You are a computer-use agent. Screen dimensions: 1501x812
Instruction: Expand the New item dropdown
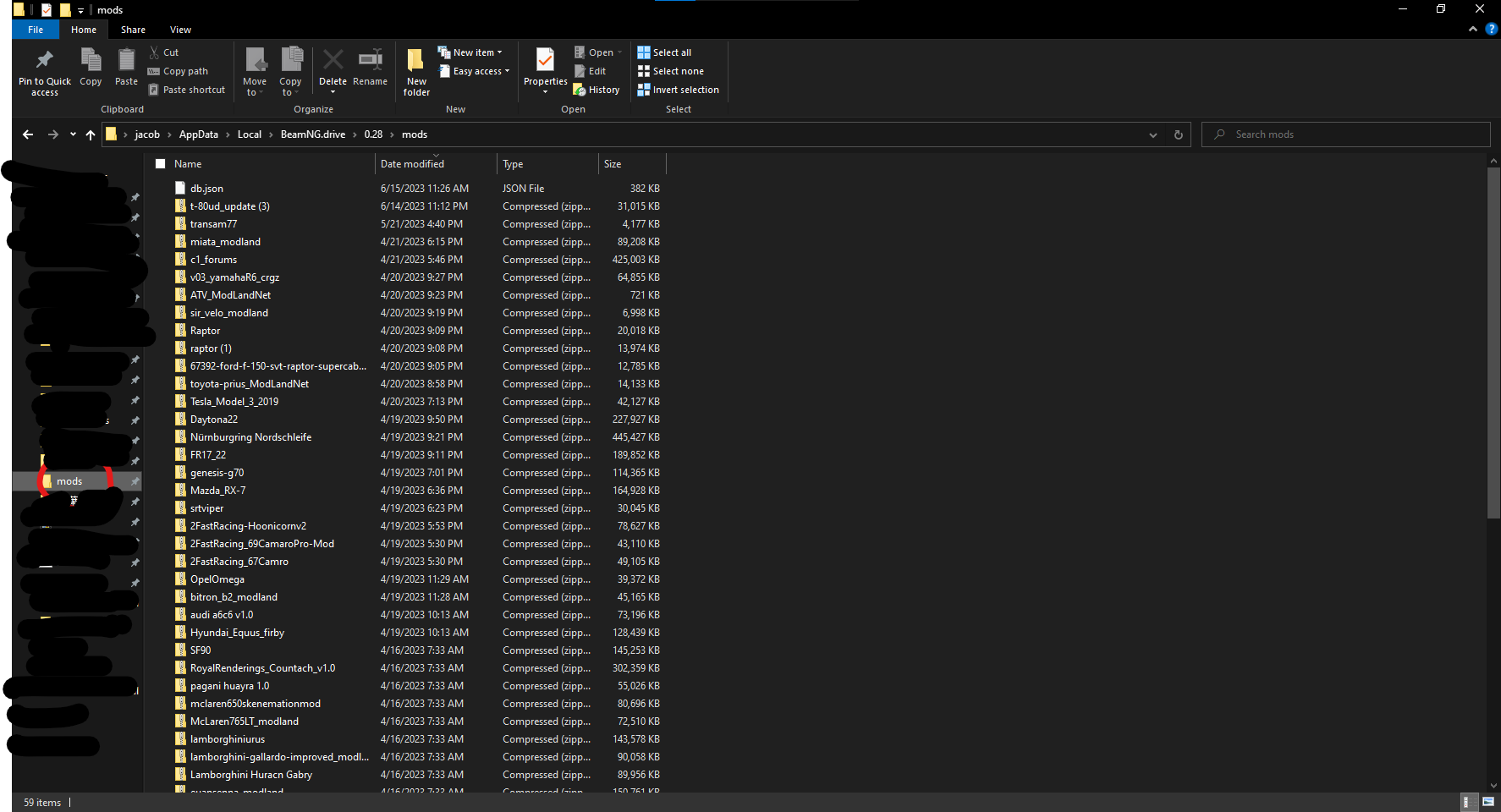tap(470, 52)
